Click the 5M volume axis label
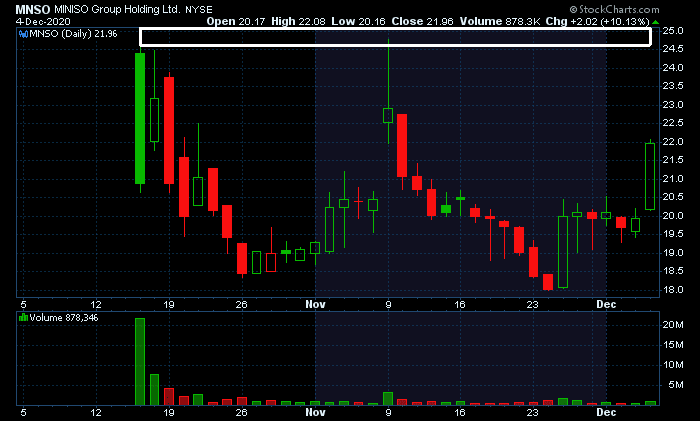Viewport: 700px width, 421px height. click(675, 385)
